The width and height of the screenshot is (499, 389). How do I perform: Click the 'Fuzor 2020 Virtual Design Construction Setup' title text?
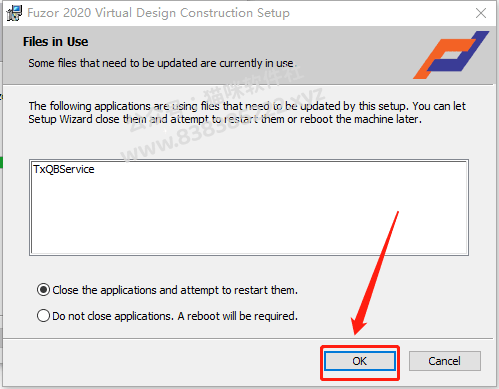(x=158, y=13)
